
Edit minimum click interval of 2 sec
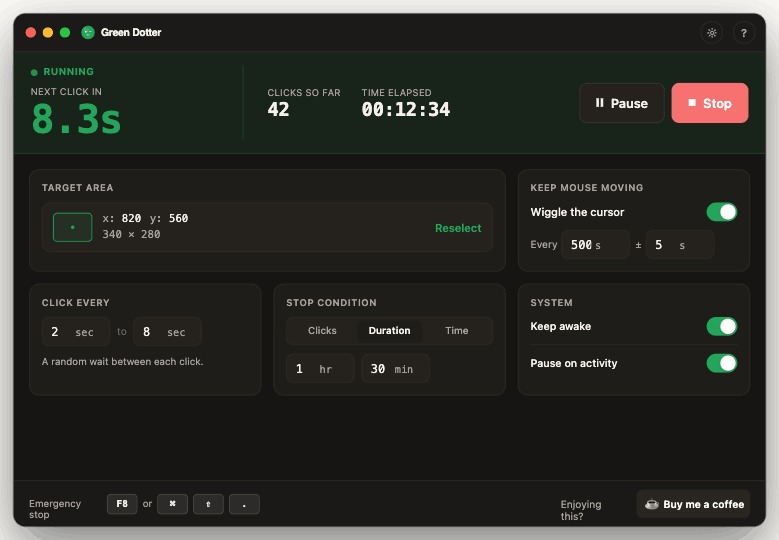click(x=76, y=331)
